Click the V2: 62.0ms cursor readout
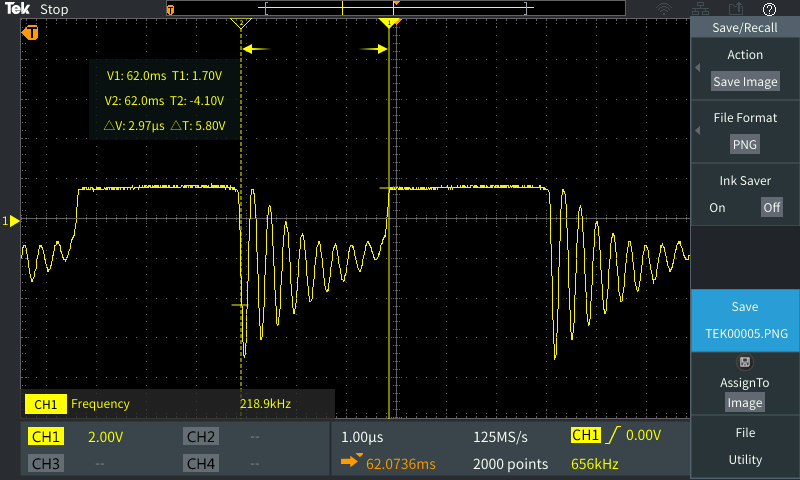This screenshot has width=800, height=480. 134,101
